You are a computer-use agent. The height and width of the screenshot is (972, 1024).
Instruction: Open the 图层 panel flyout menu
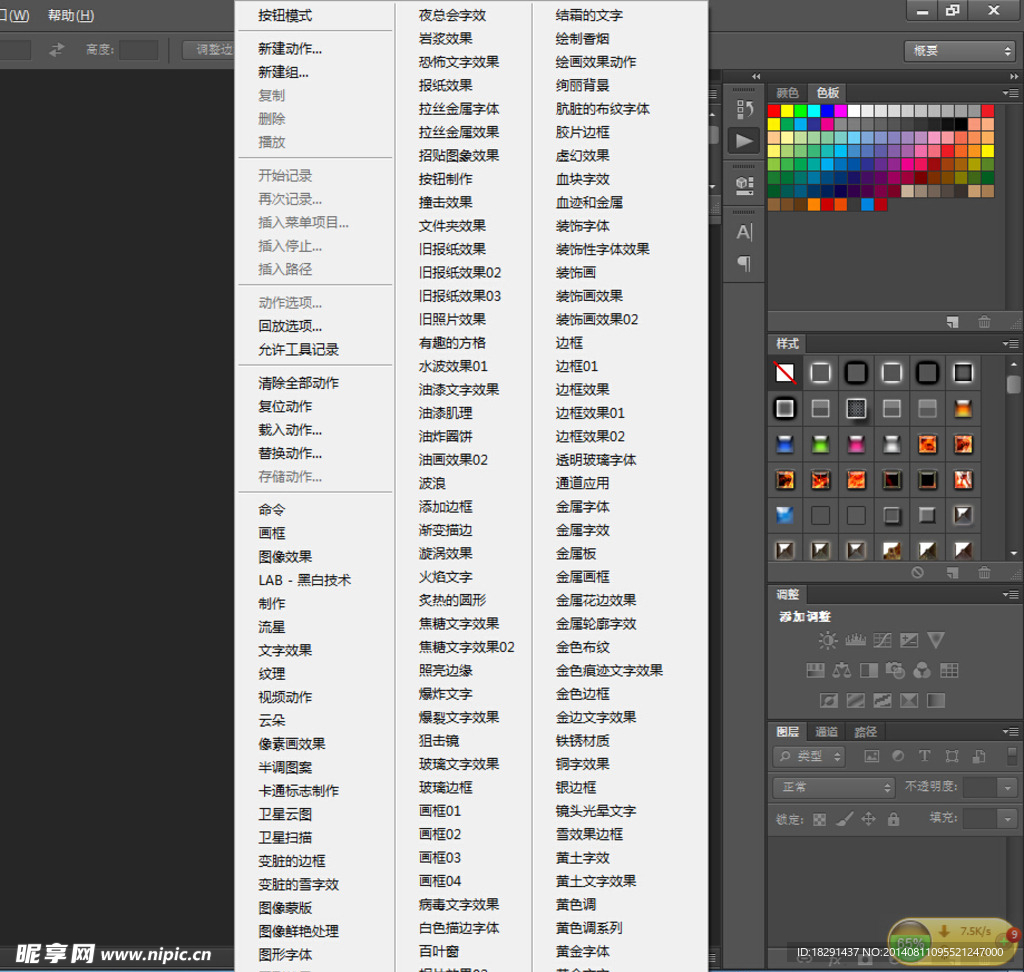(x=1010, y=732)
